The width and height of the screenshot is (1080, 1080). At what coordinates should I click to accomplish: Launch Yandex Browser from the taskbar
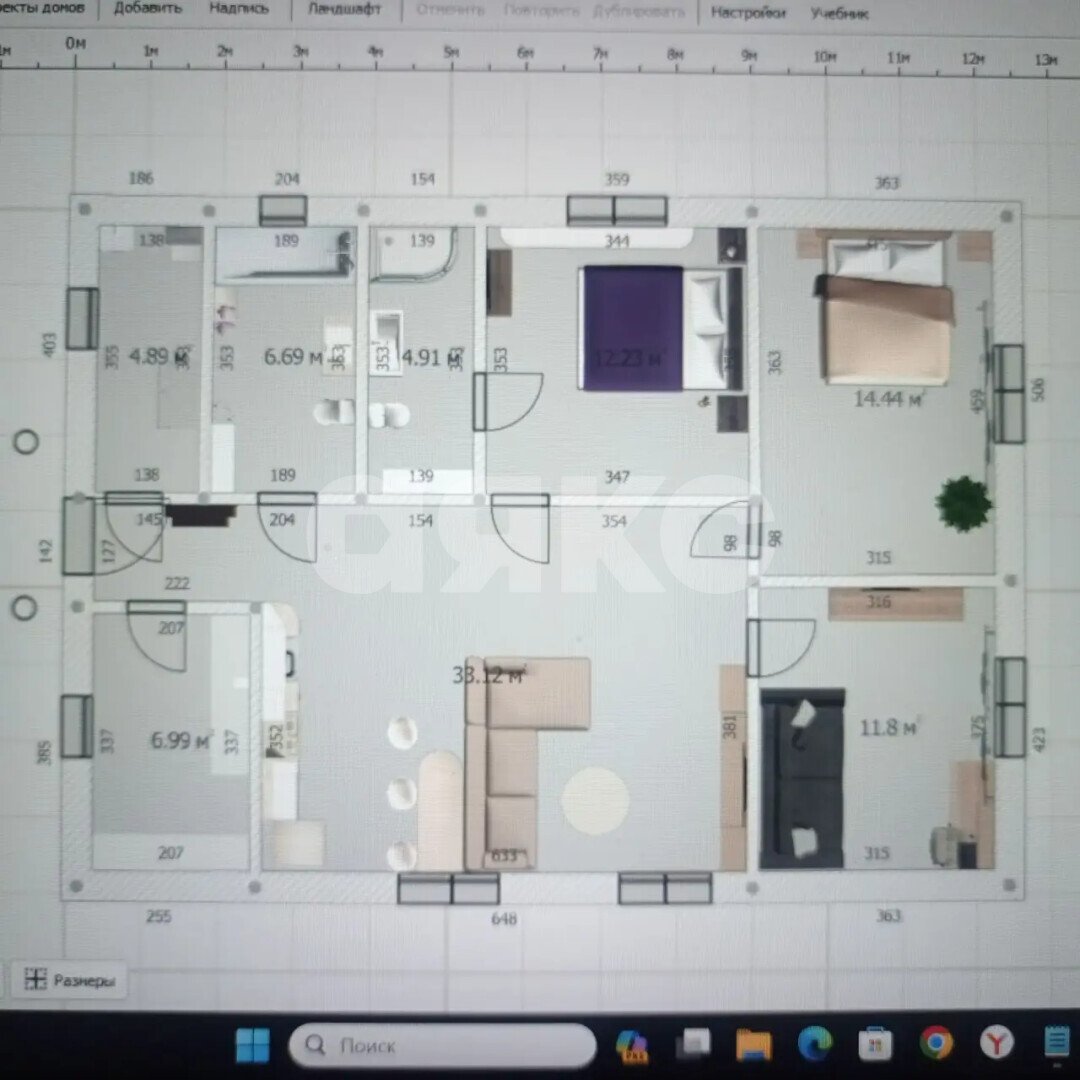pos(996,1043)
